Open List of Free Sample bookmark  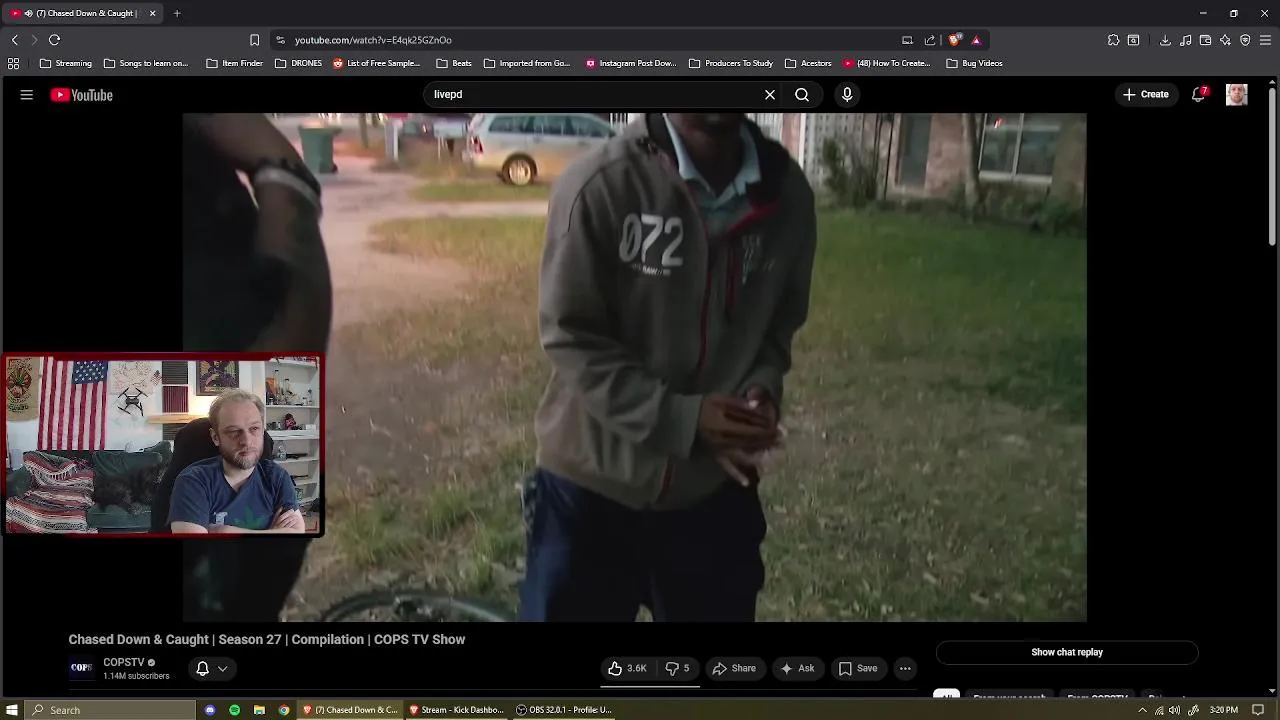pos(376,63)
